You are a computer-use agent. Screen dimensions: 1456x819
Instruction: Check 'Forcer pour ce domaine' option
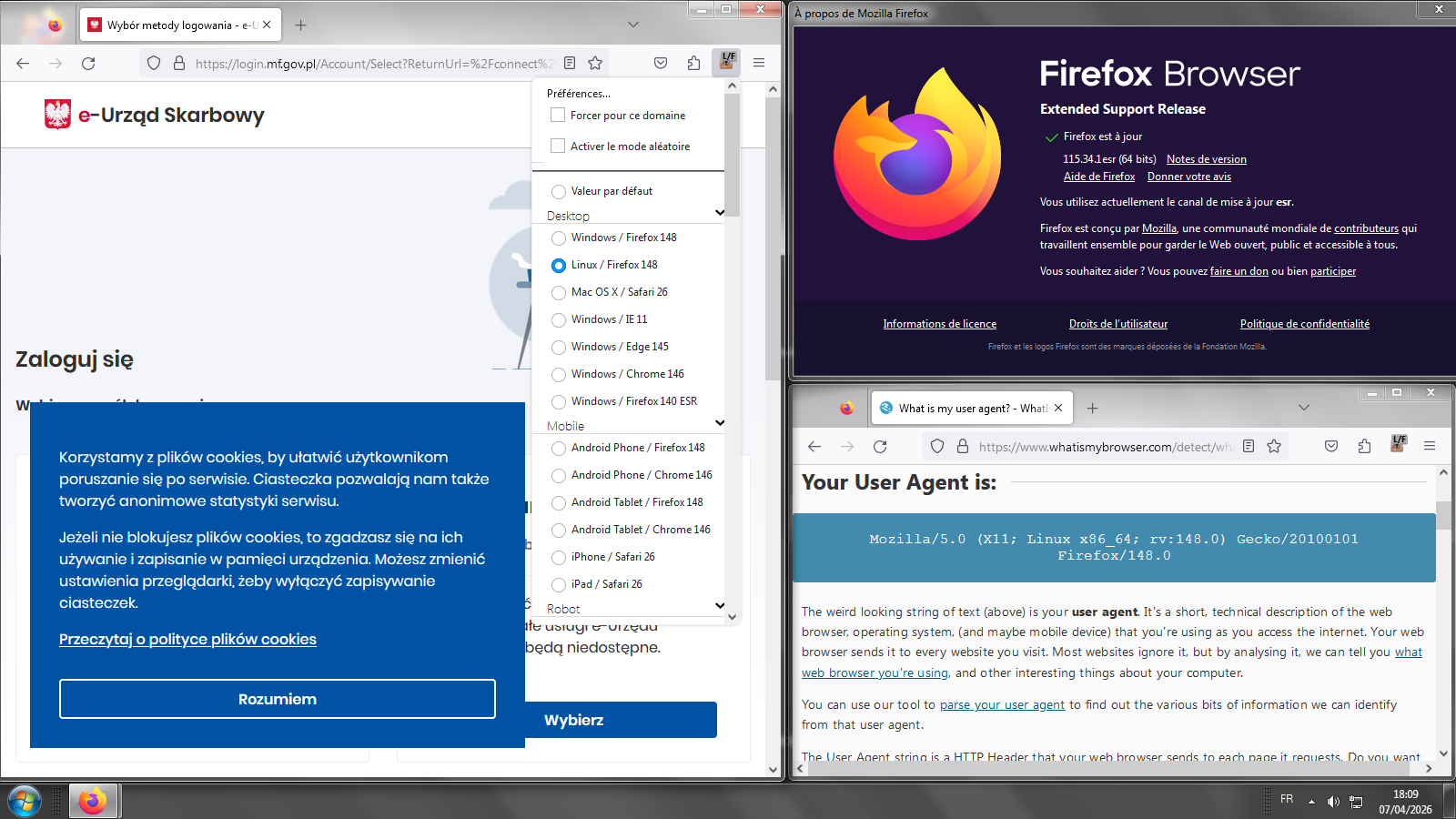[558, 116]
